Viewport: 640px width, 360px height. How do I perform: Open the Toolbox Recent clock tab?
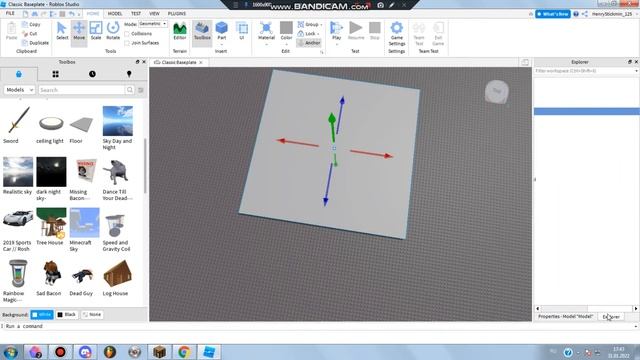[92, 74]
